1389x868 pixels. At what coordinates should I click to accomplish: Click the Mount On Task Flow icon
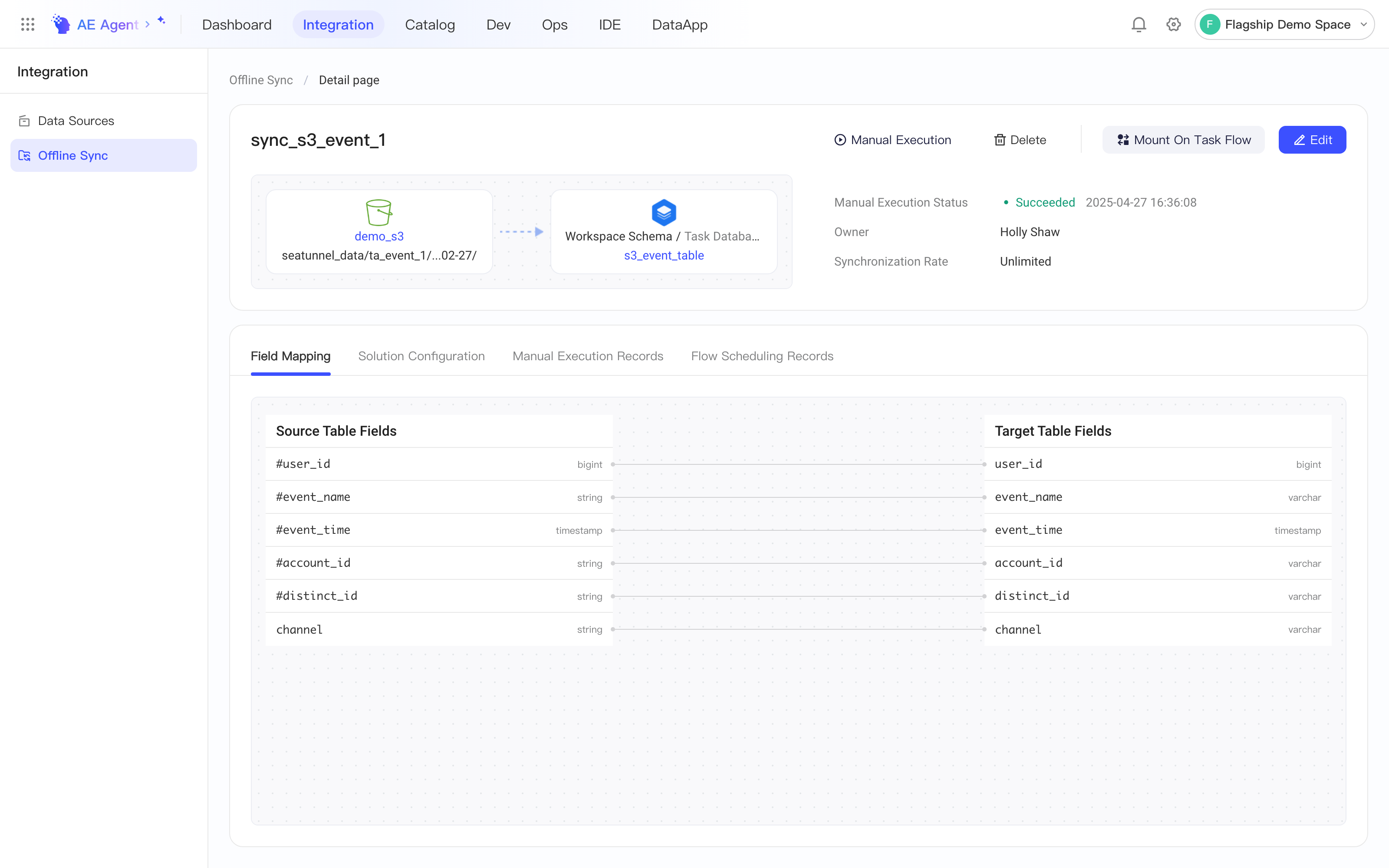[1123, 139]
